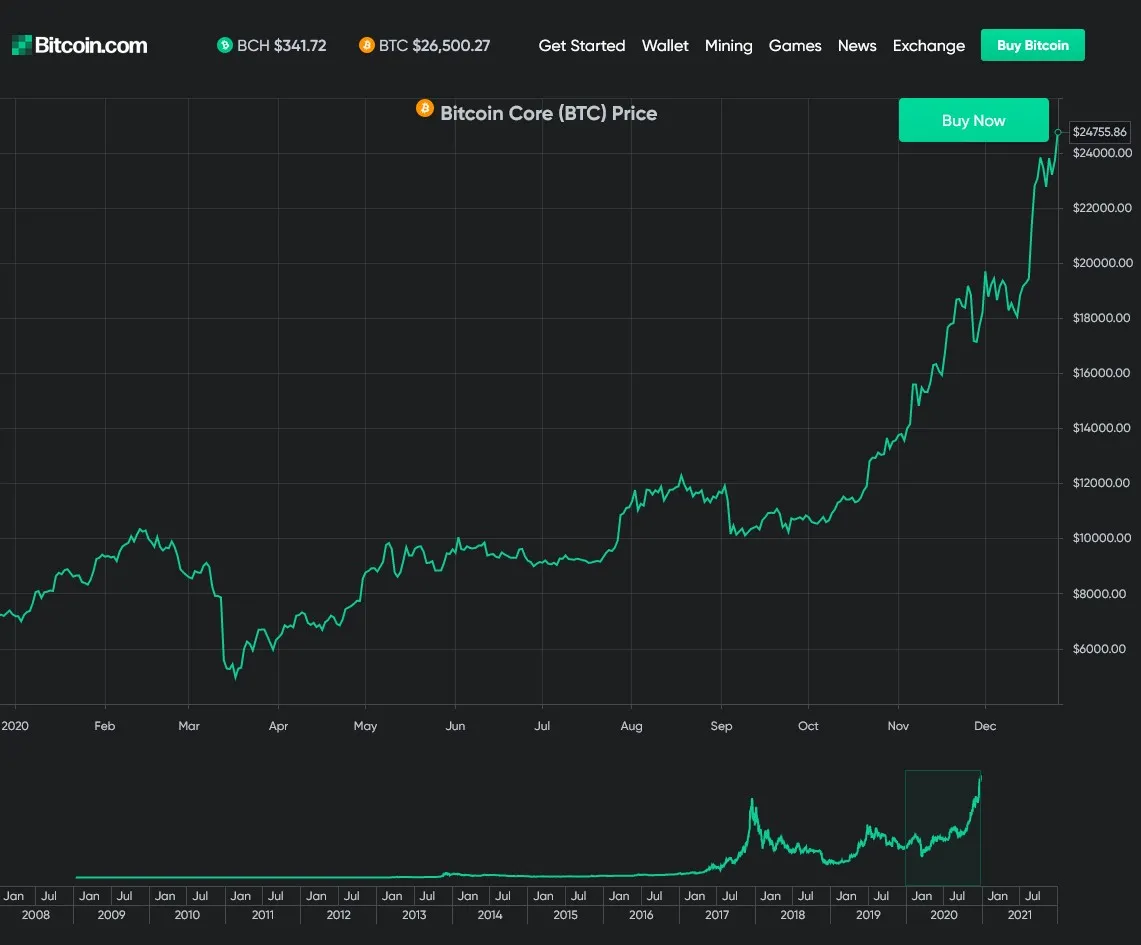Click the Bitcoin.com logo
This screenshot has height=945, width=1141.
pyautogui.click(x=79, y=45)
